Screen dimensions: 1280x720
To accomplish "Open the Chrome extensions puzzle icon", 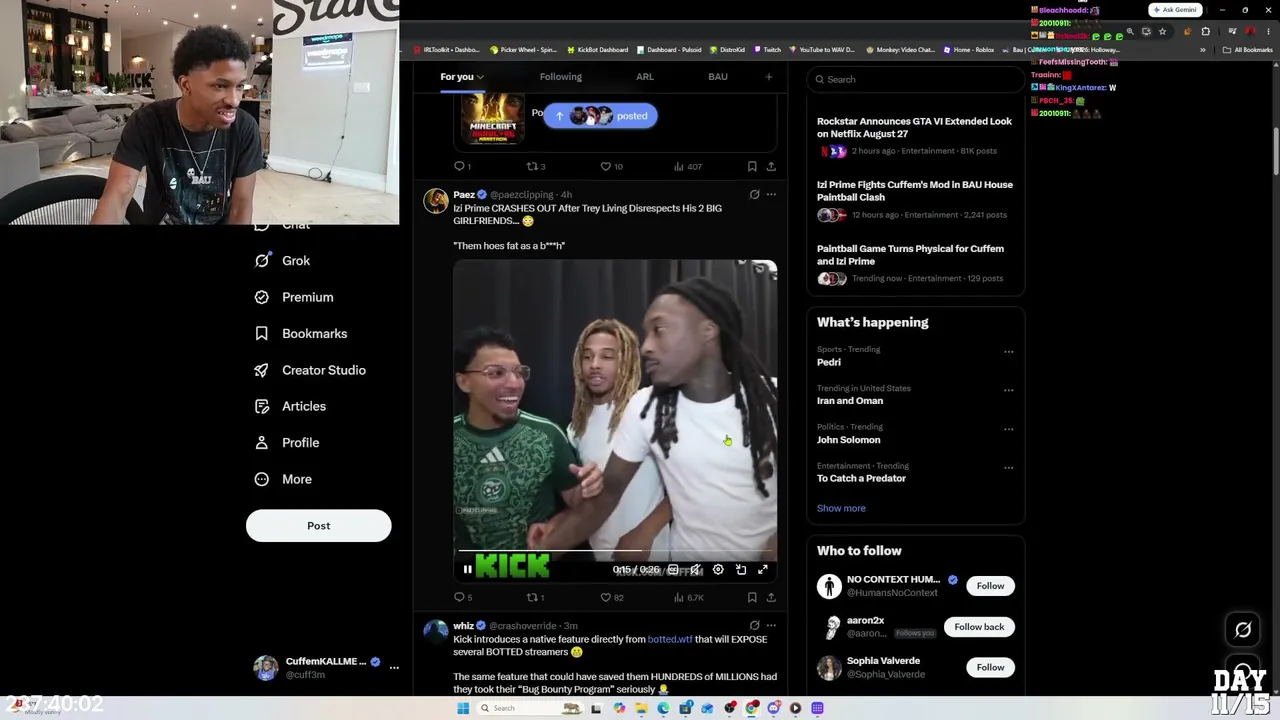I will (x=1205, y=31).
